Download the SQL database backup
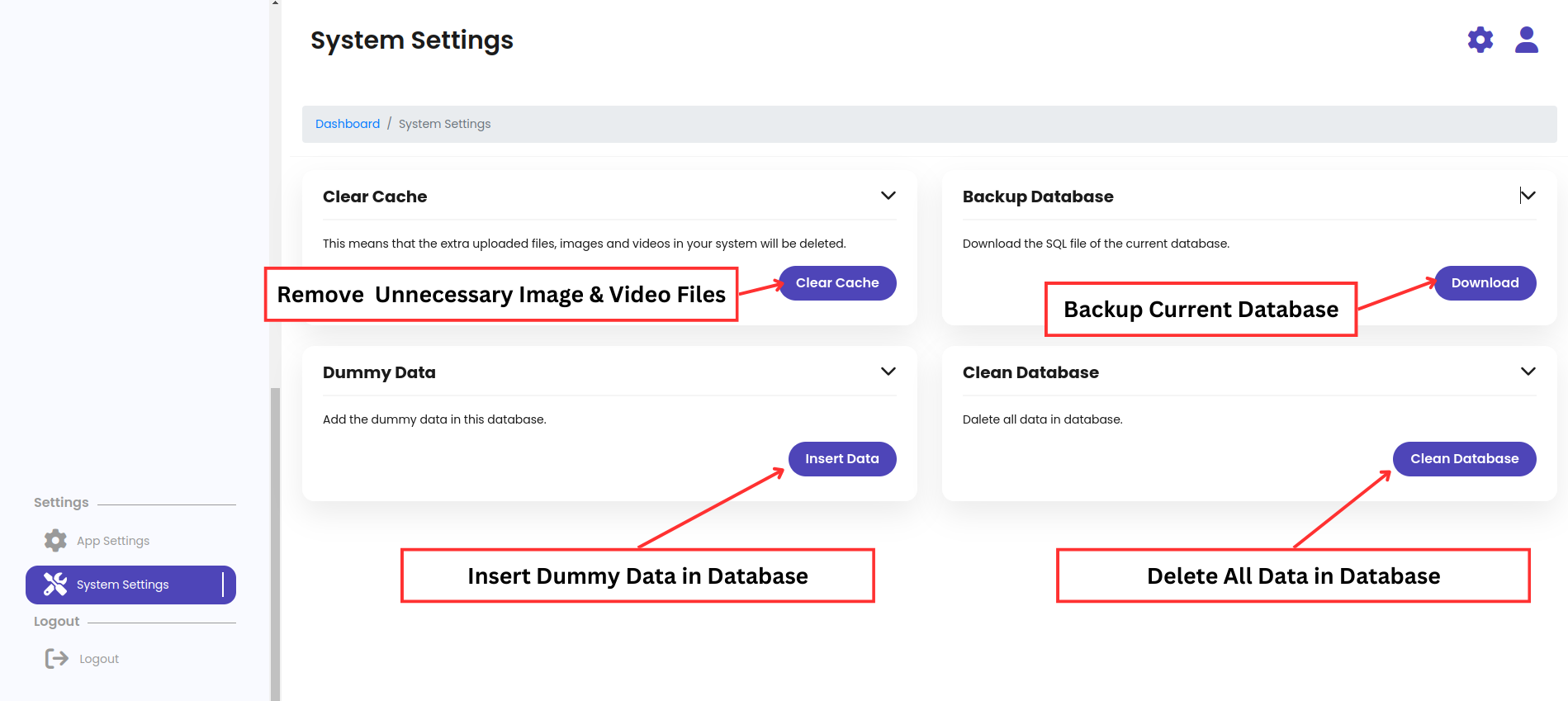The height and width of the screenshot is (701, 1568). point(1485,283)
